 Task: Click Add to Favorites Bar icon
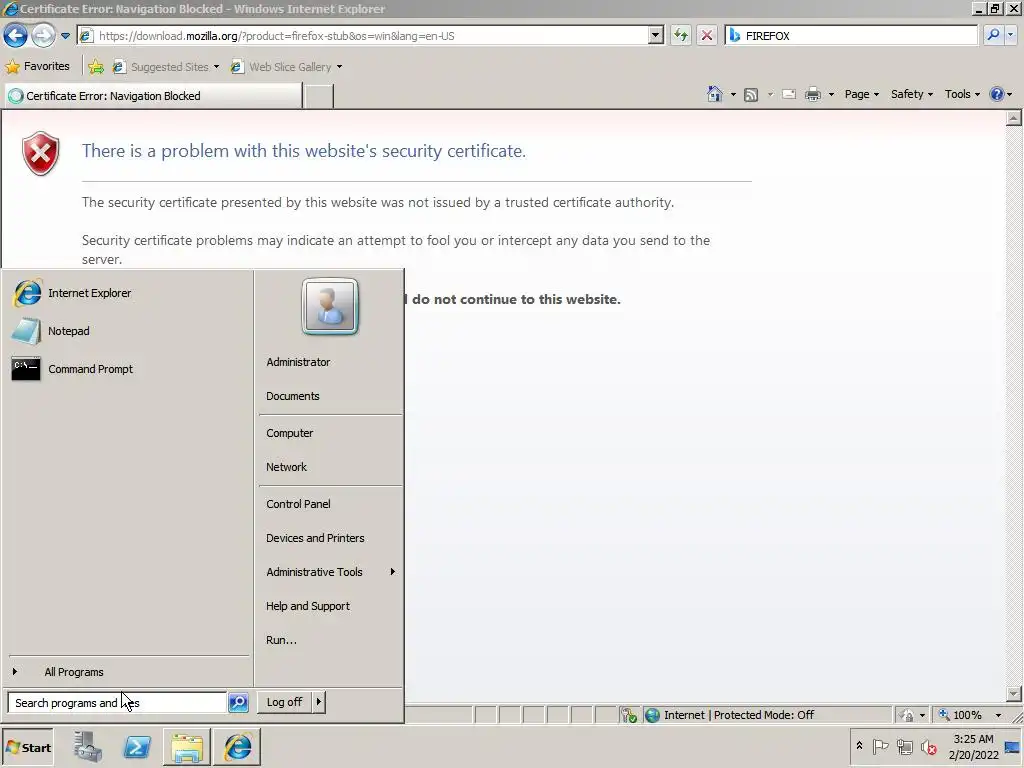coord(96,67)
